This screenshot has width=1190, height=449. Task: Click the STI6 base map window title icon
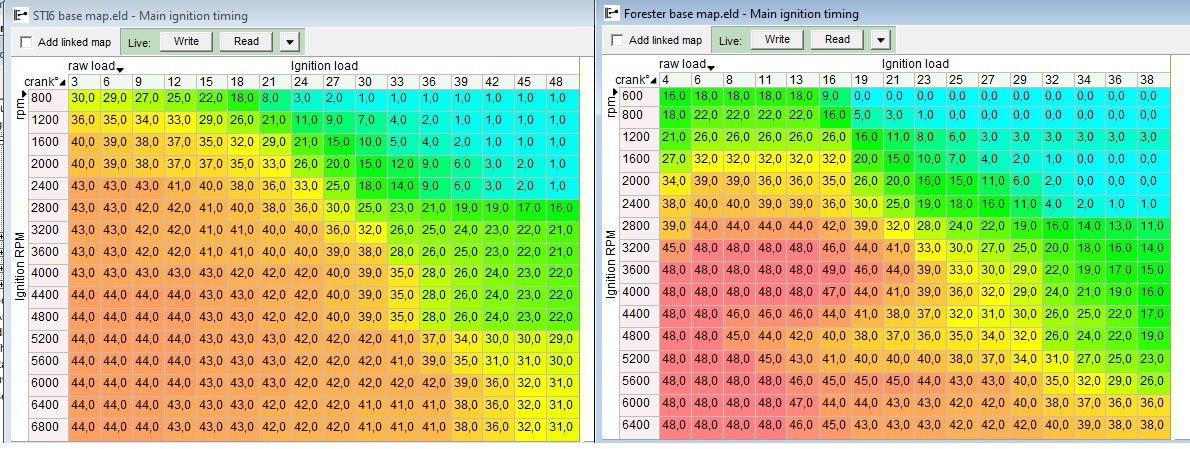click(20, 15)
